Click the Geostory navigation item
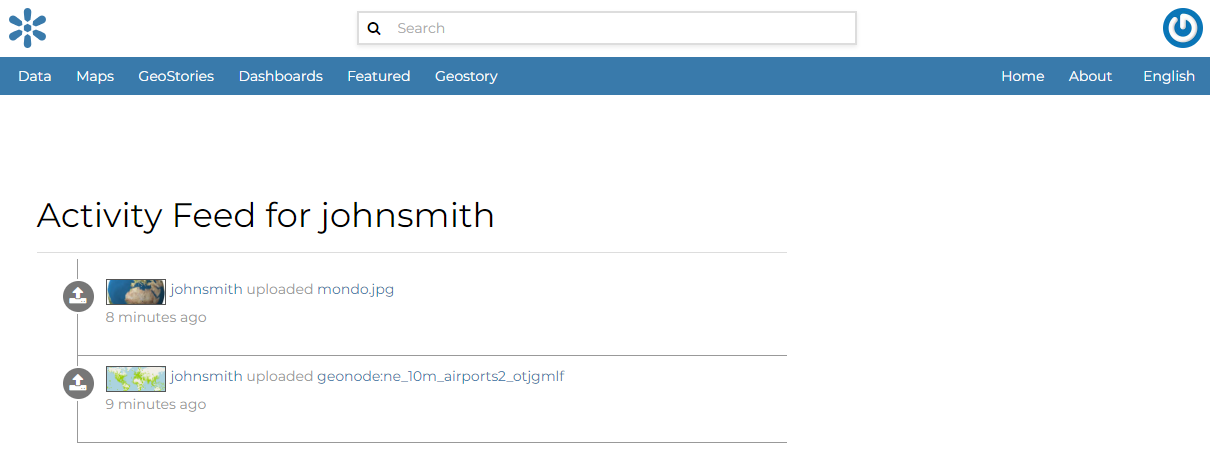The height and width of the screenshot is (461, 1210). coord(466,76)
